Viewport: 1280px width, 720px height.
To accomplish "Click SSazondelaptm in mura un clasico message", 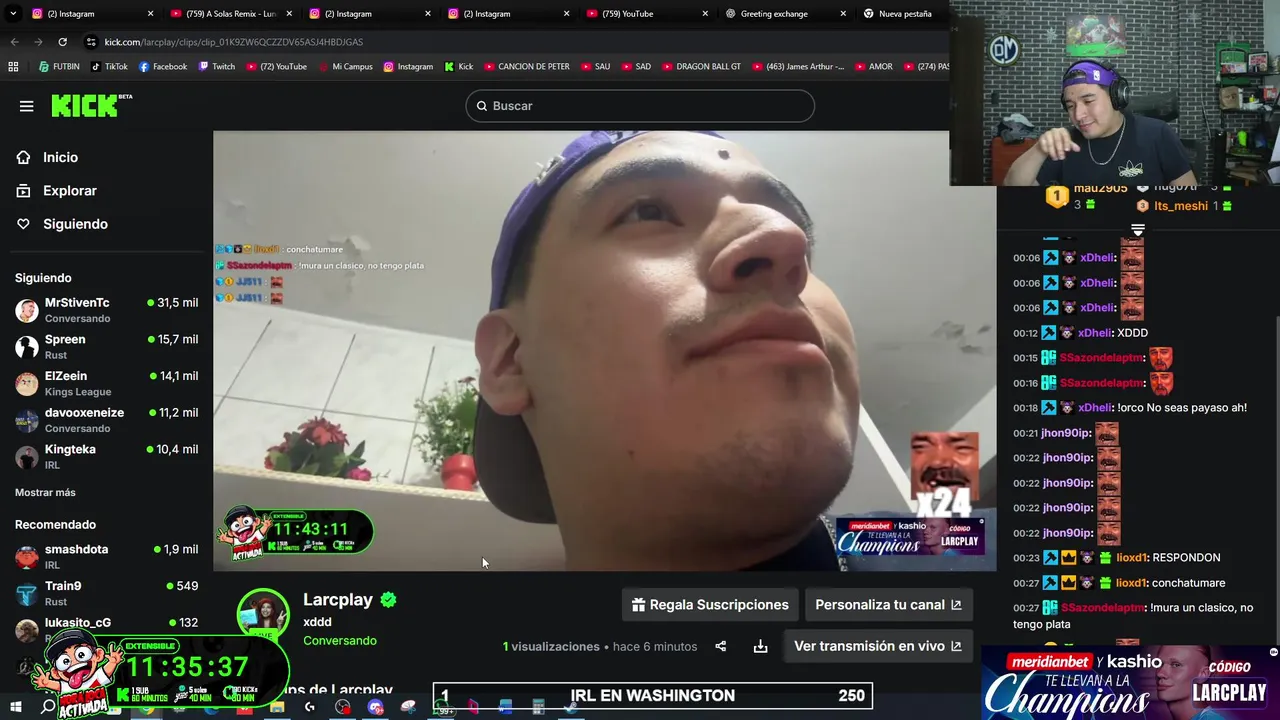I will pos(1102,608).
